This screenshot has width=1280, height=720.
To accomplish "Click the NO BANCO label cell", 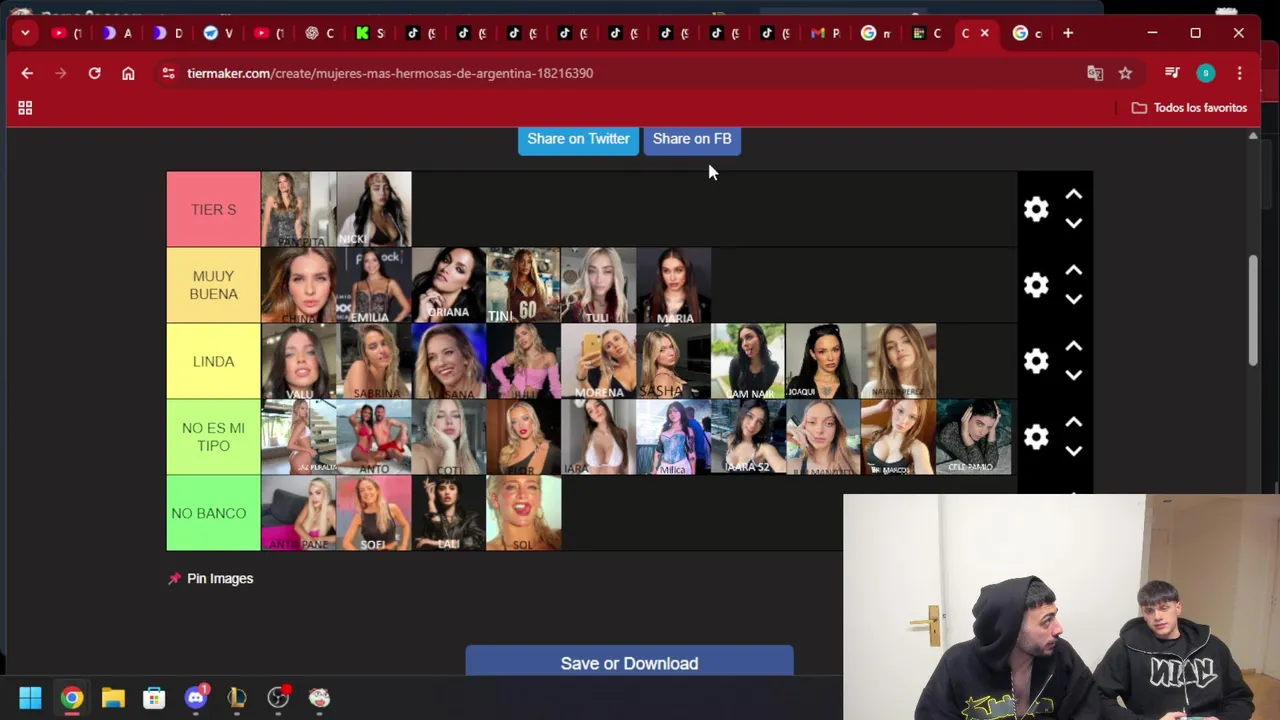I will click(x=213, y=513).
